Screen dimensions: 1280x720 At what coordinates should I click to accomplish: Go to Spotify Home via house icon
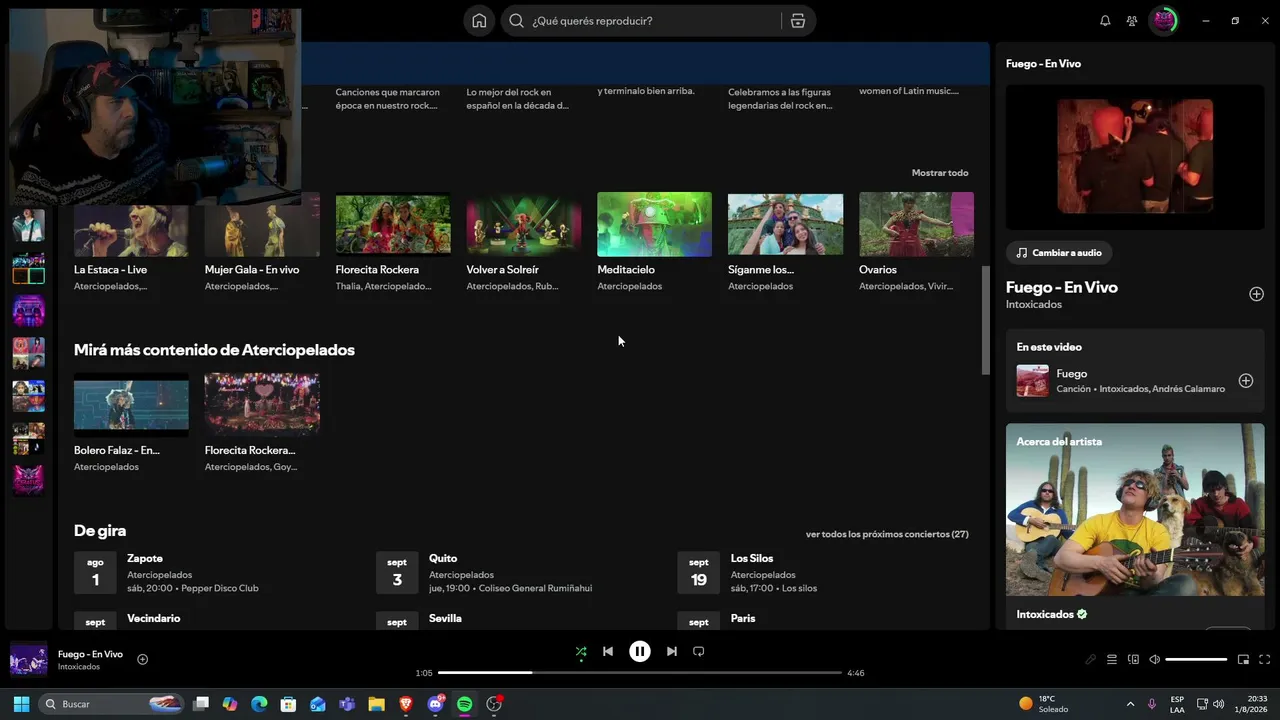pyautogui.click(x=479, y=21)
